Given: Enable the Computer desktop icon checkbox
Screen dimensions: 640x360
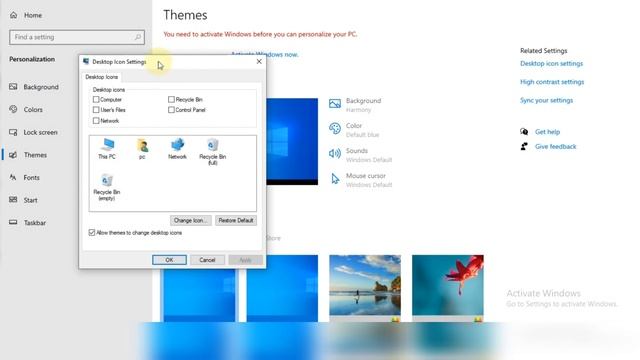Looking at the screenshot, I should coord(96,100).
